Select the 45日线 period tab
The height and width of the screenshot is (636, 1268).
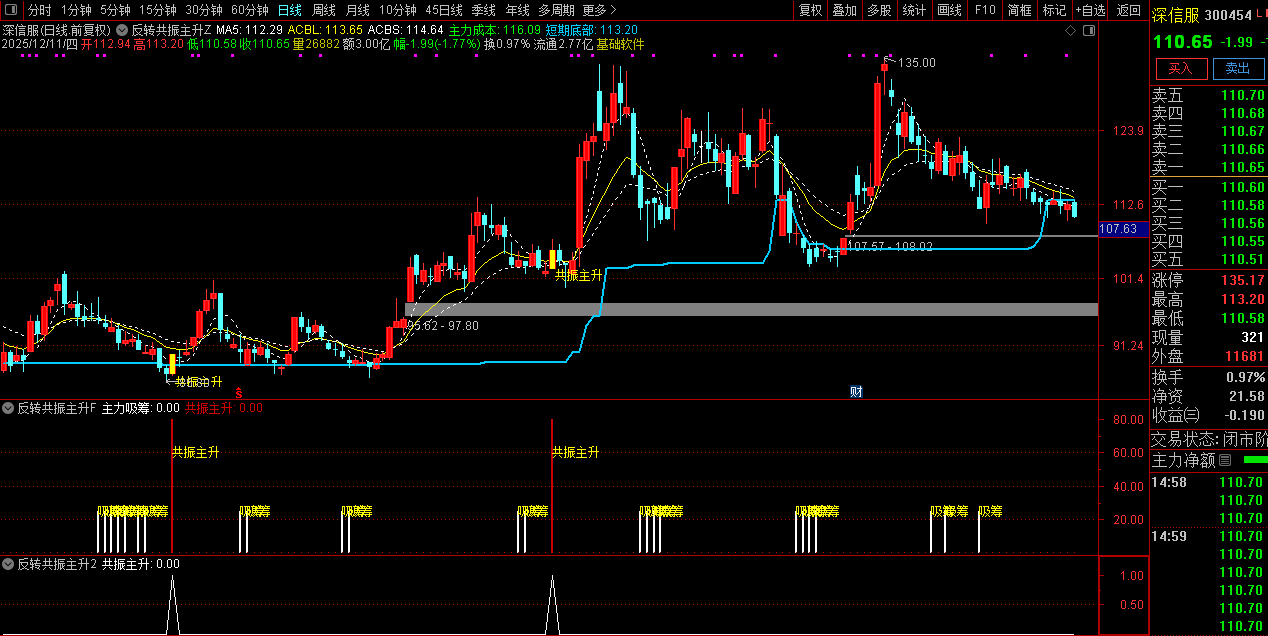(x=443, y=10)
